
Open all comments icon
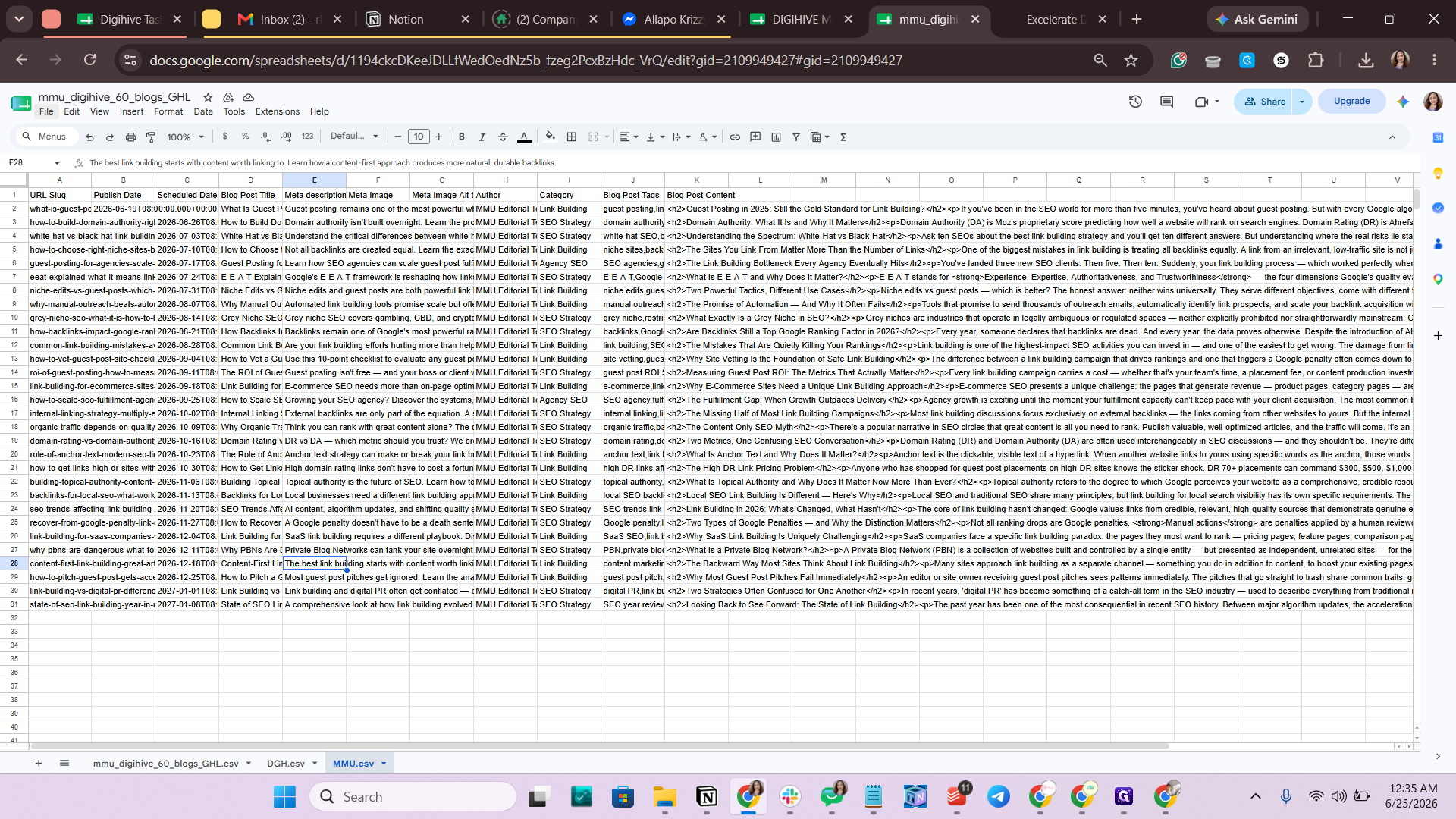click(1167, 102)
